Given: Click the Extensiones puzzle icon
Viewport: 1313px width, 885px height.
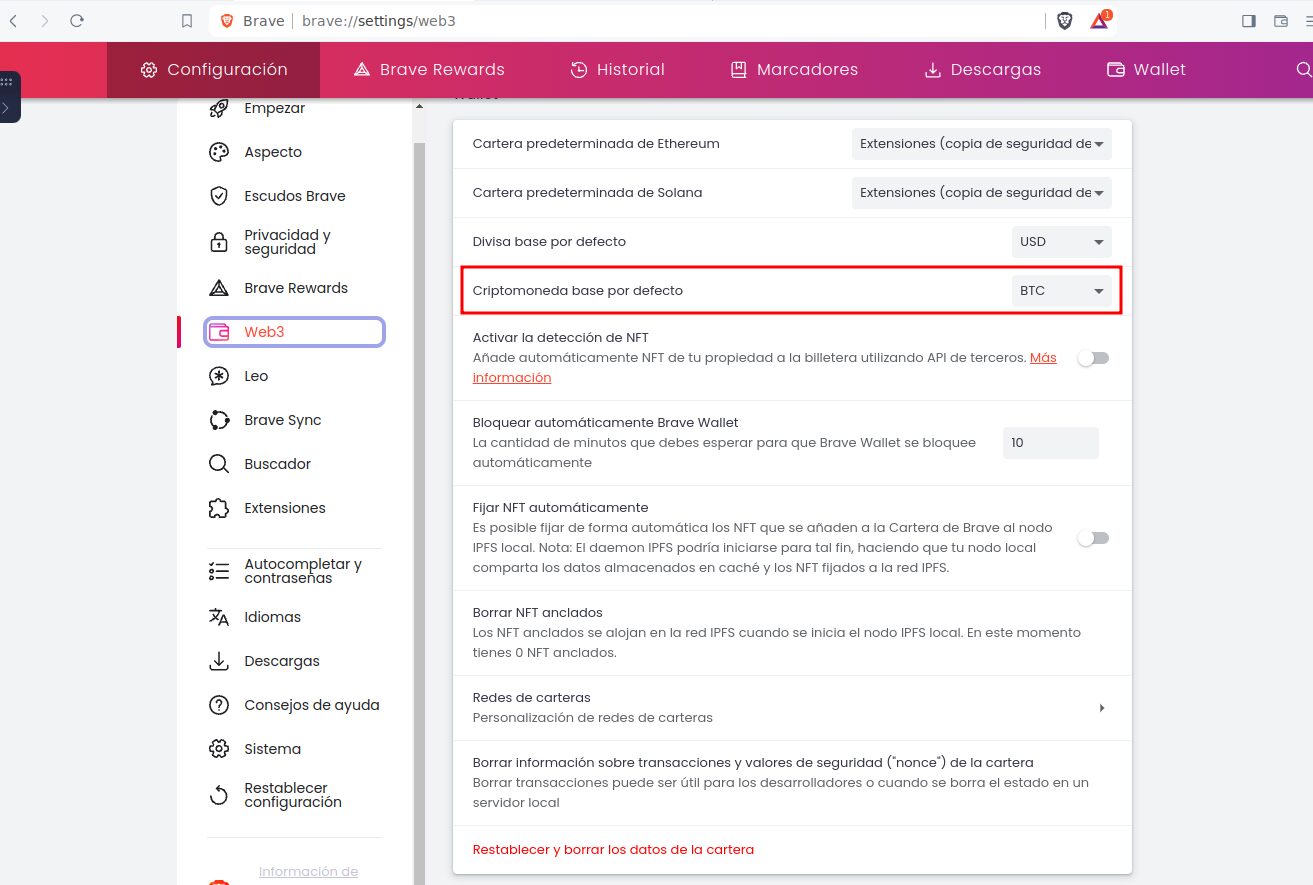Looking at the screenshot, I should click(x=219, y=508).
